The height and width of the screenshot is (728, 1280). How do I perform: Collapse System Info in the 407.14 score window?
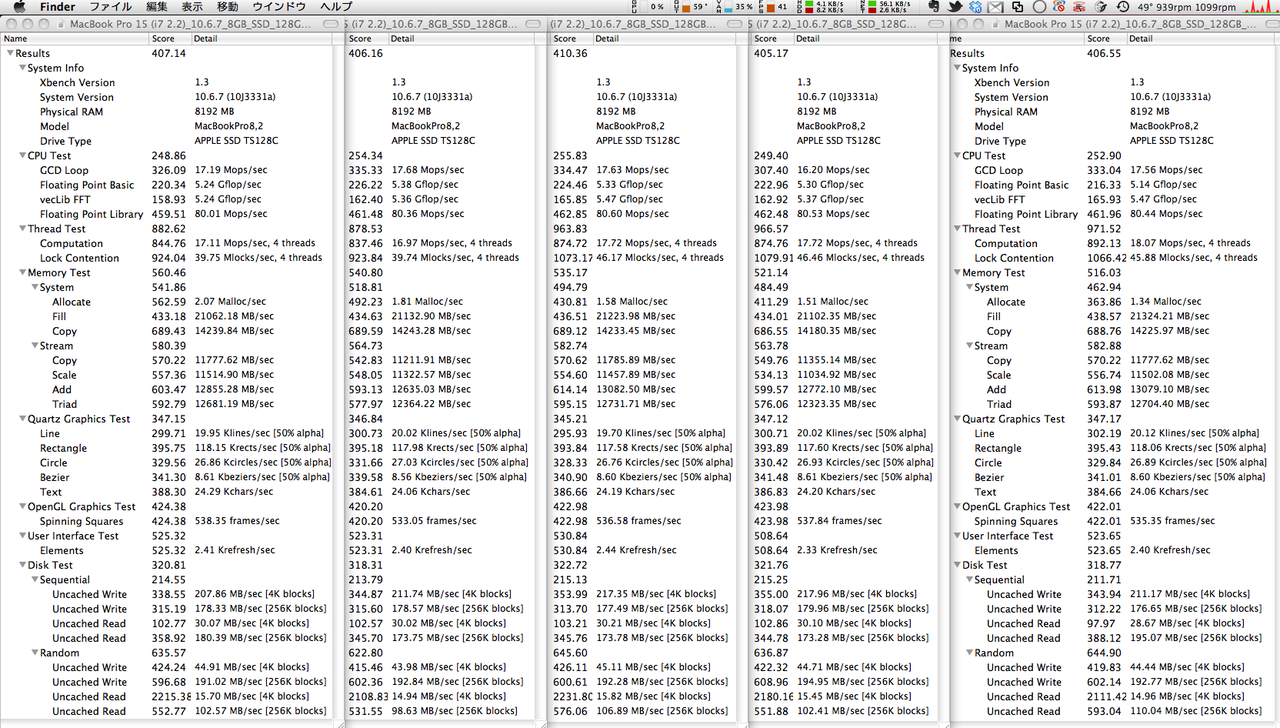(22, 68)
